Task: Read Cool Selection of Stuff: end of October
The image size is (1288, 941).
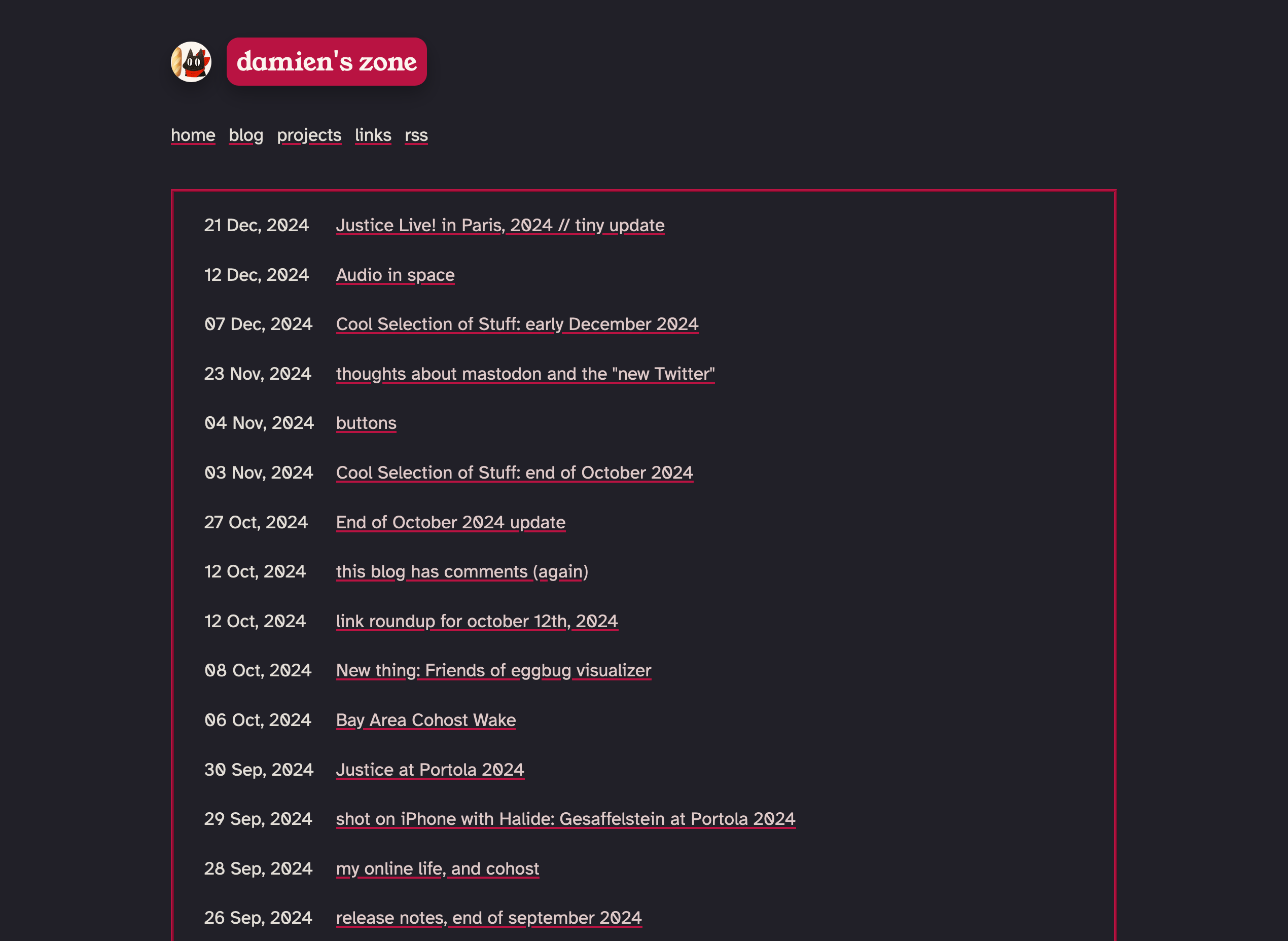Action: point(514,472)
